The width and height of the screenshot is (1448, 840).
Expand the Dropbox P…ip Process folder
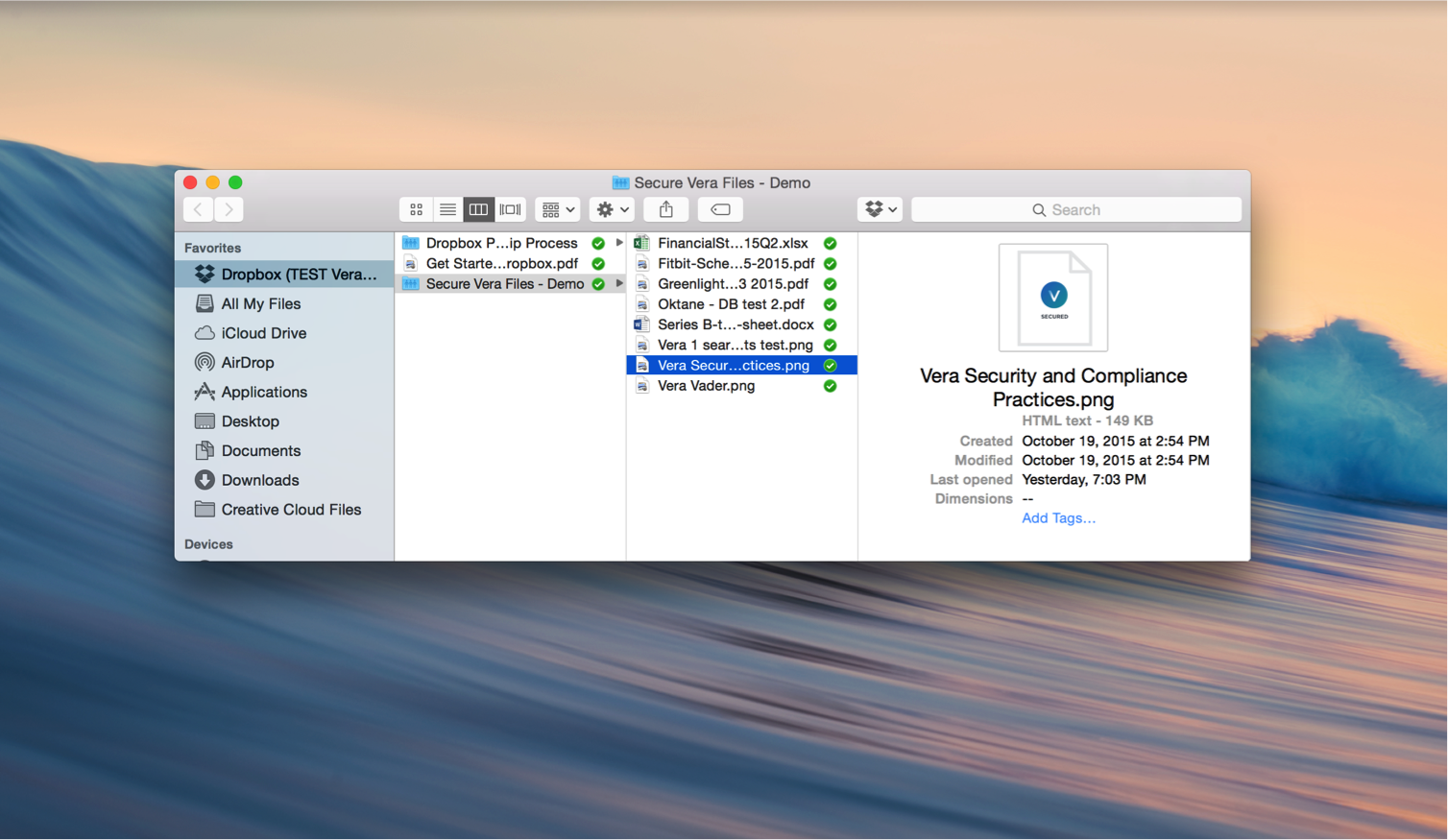click(x=501, y=244)
